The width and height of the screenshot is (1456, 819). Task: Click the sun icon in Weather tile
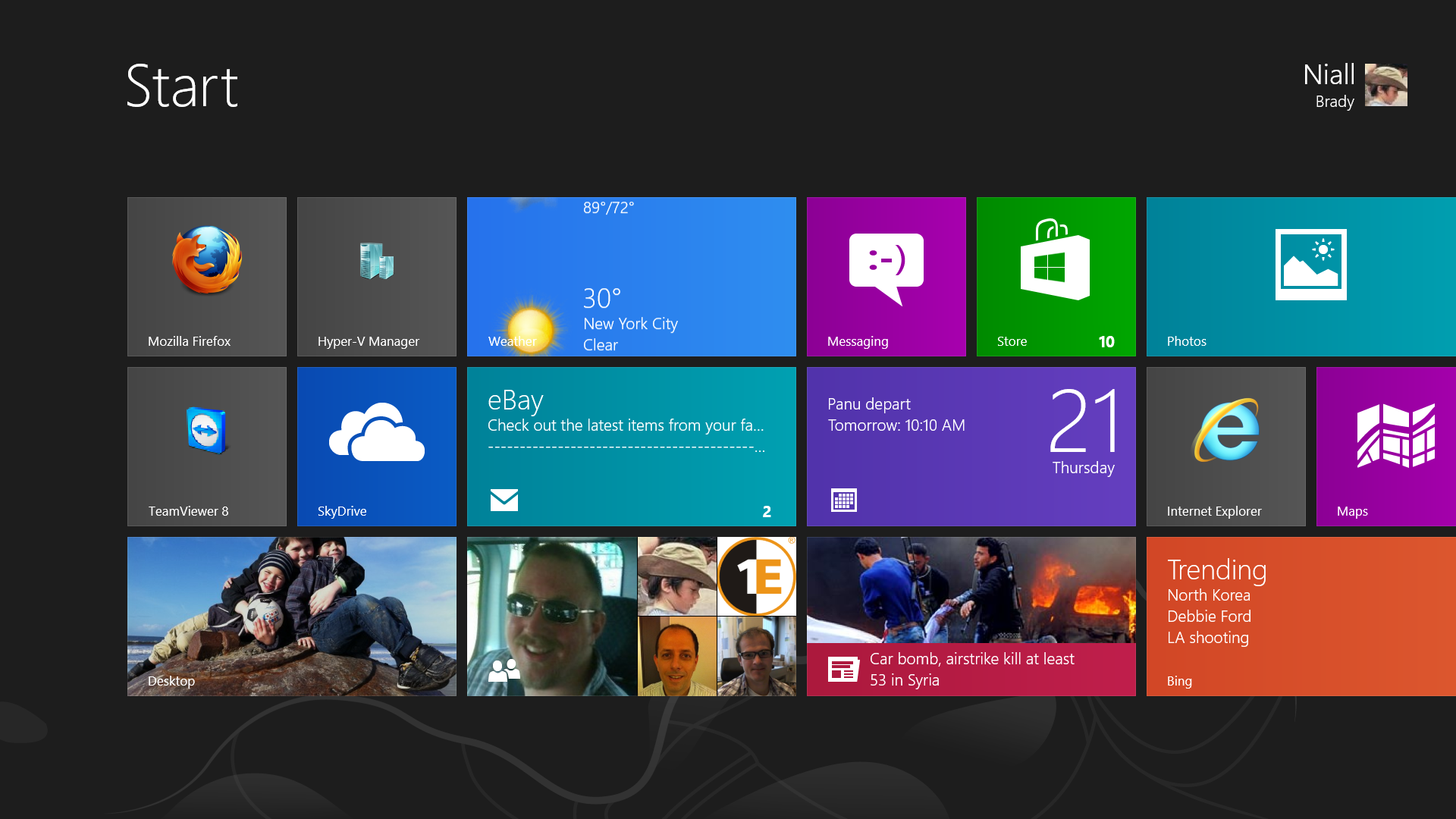[530, 328]
